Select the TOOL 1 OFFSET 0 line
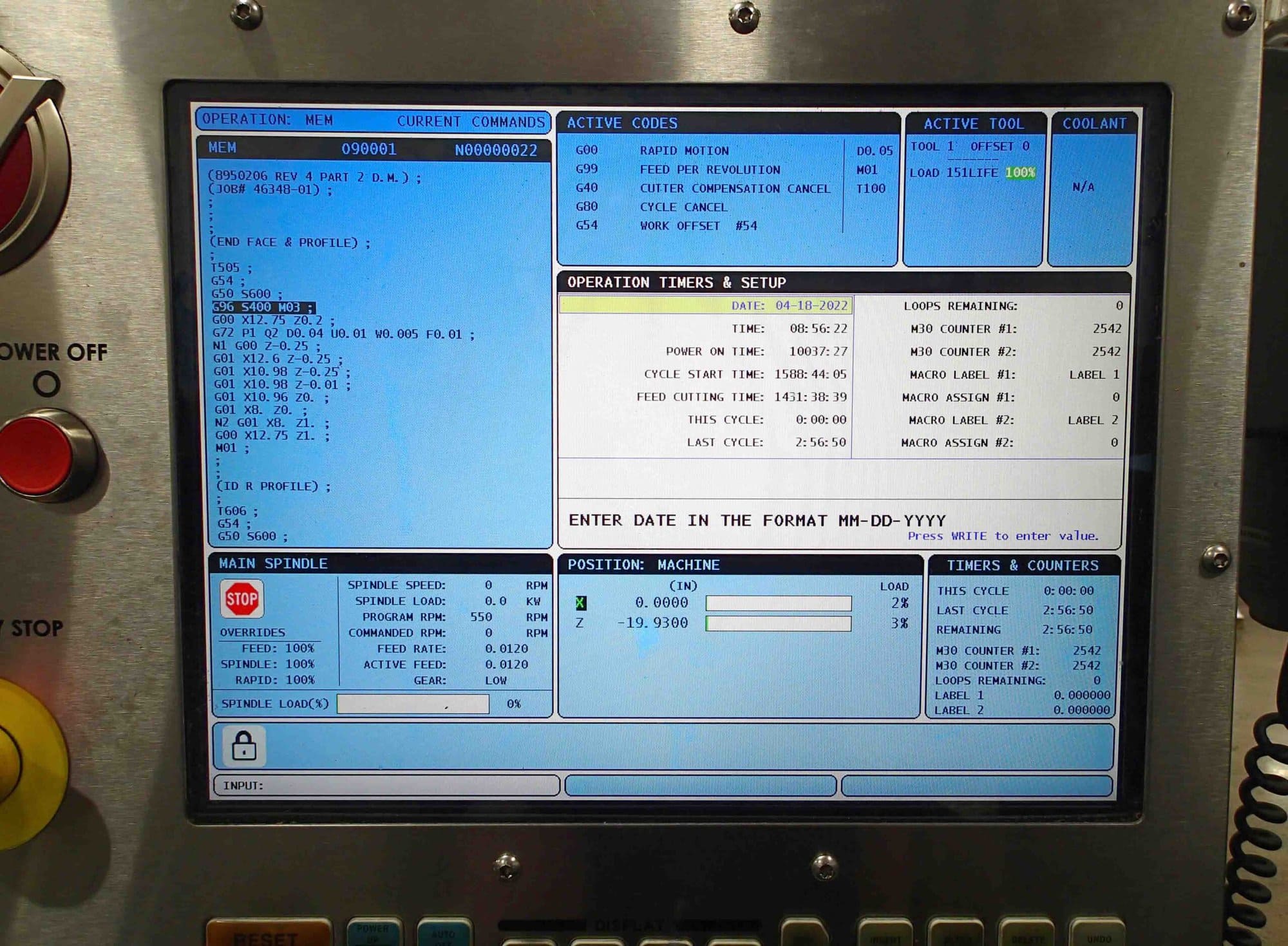This screenshot has height=946, width=1288. click(x=970, y=147)
